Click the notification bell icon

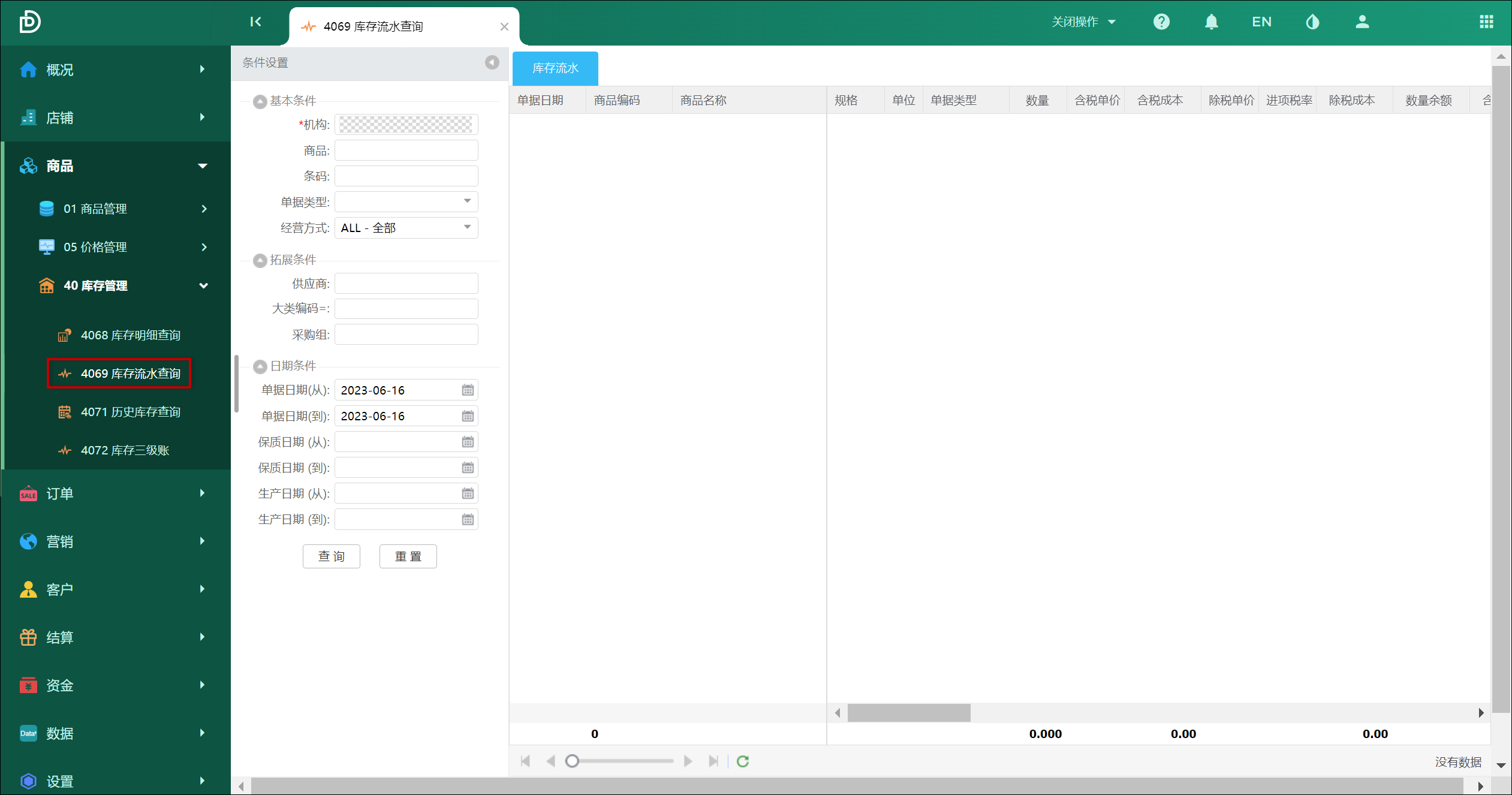pyautogui.click(x=1211, y=22)
